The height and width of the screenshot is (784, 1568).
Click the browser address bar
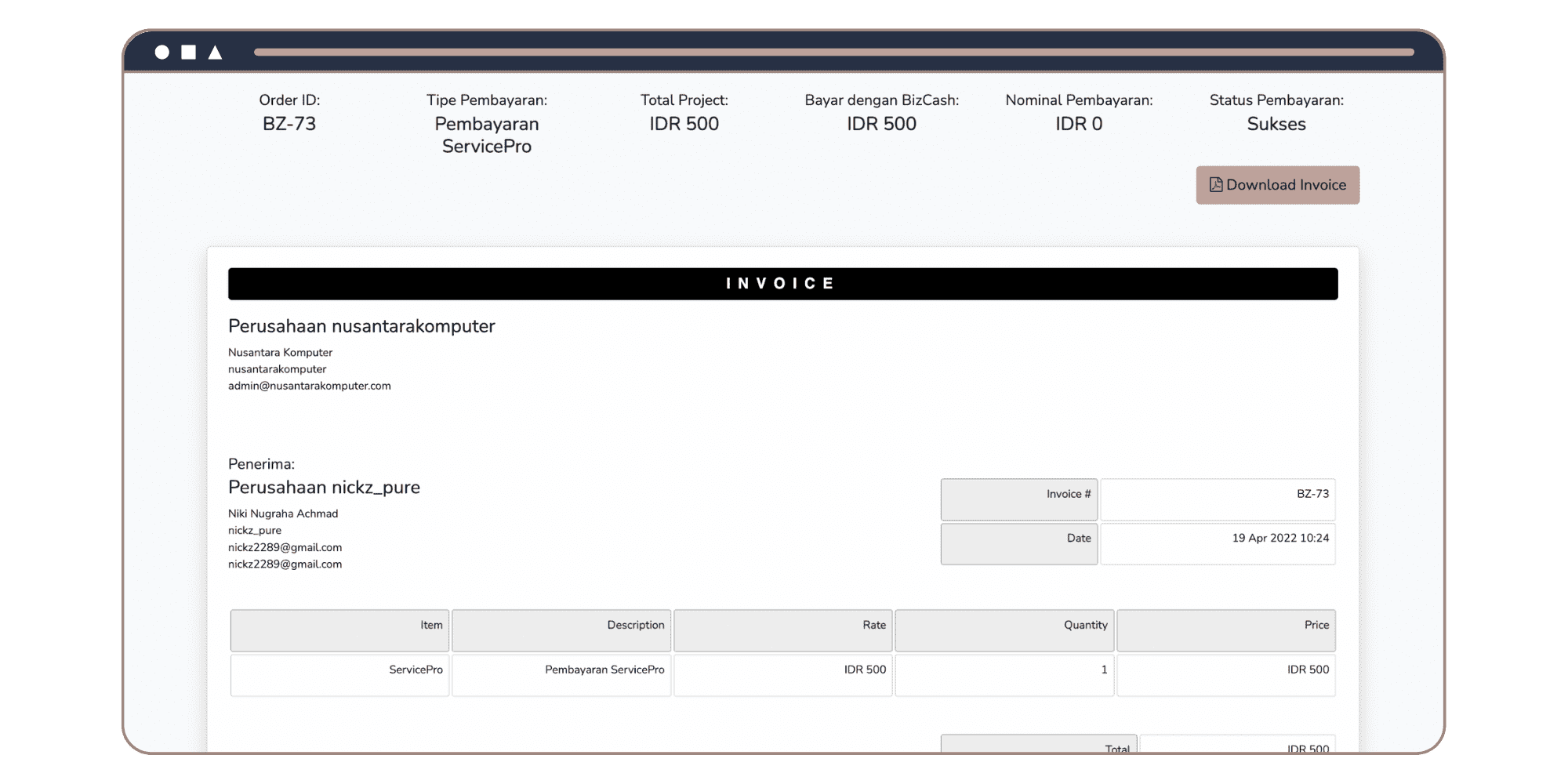point(833,53)
